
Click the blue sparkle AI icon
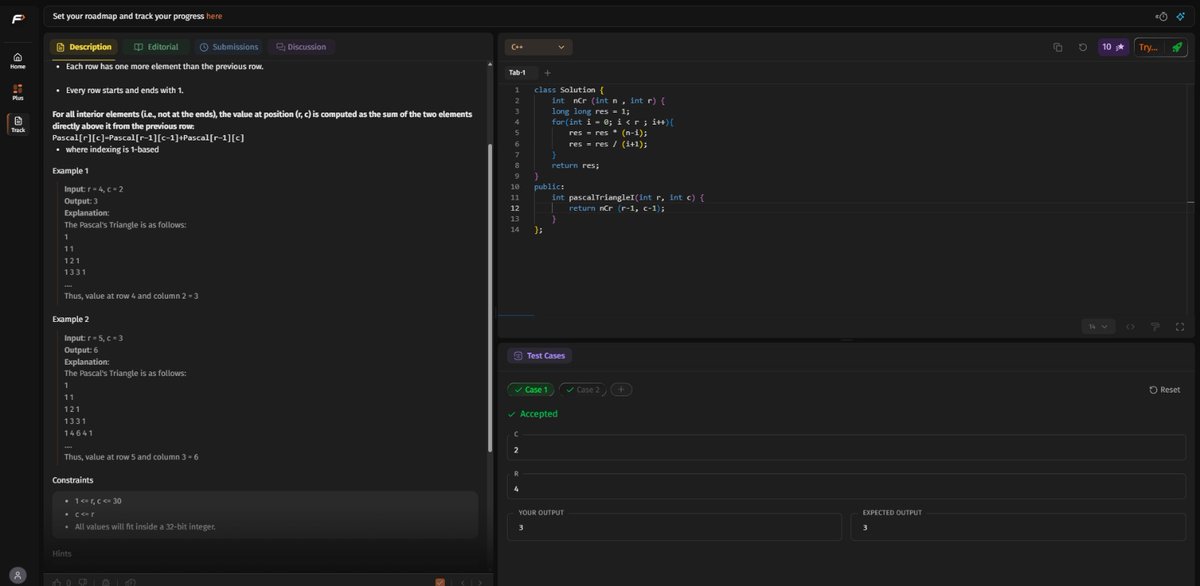(x=1181, y=16)
